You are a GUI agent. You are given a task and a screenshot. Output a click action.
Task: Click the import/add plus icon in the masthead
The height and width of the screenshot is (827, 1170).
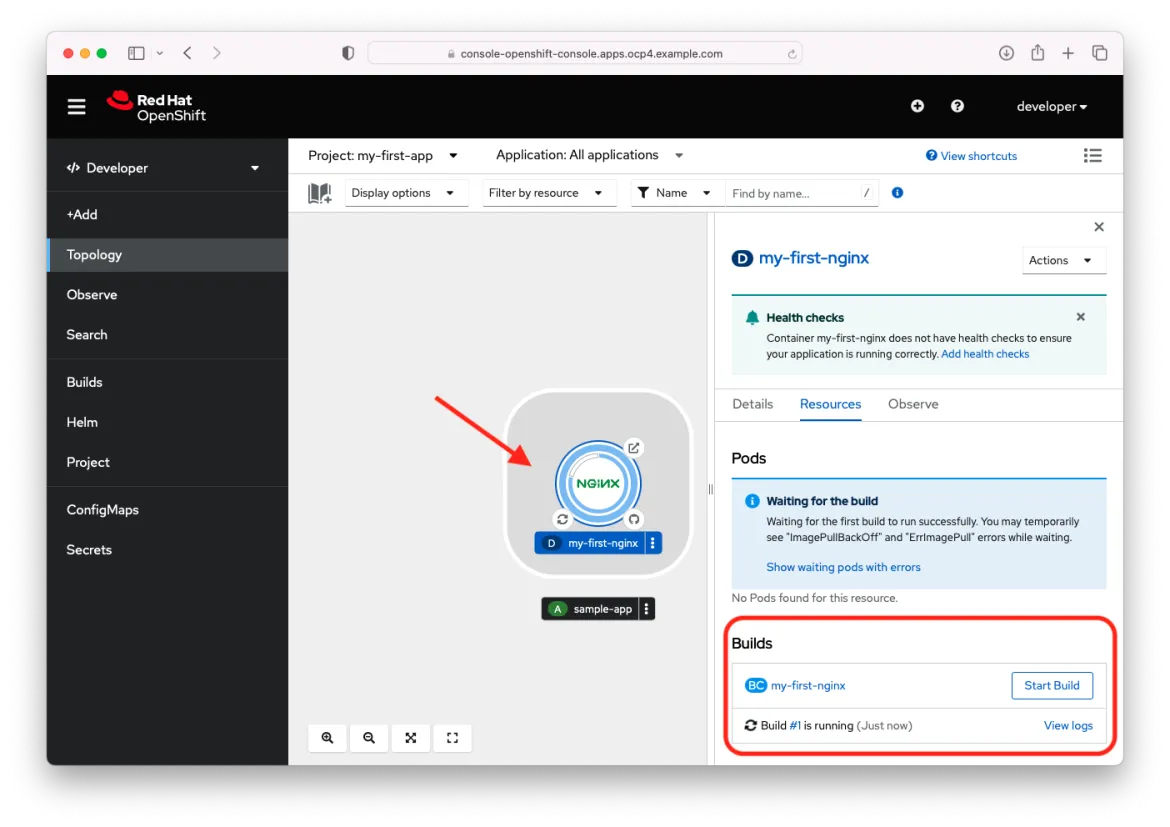point(917,105)
